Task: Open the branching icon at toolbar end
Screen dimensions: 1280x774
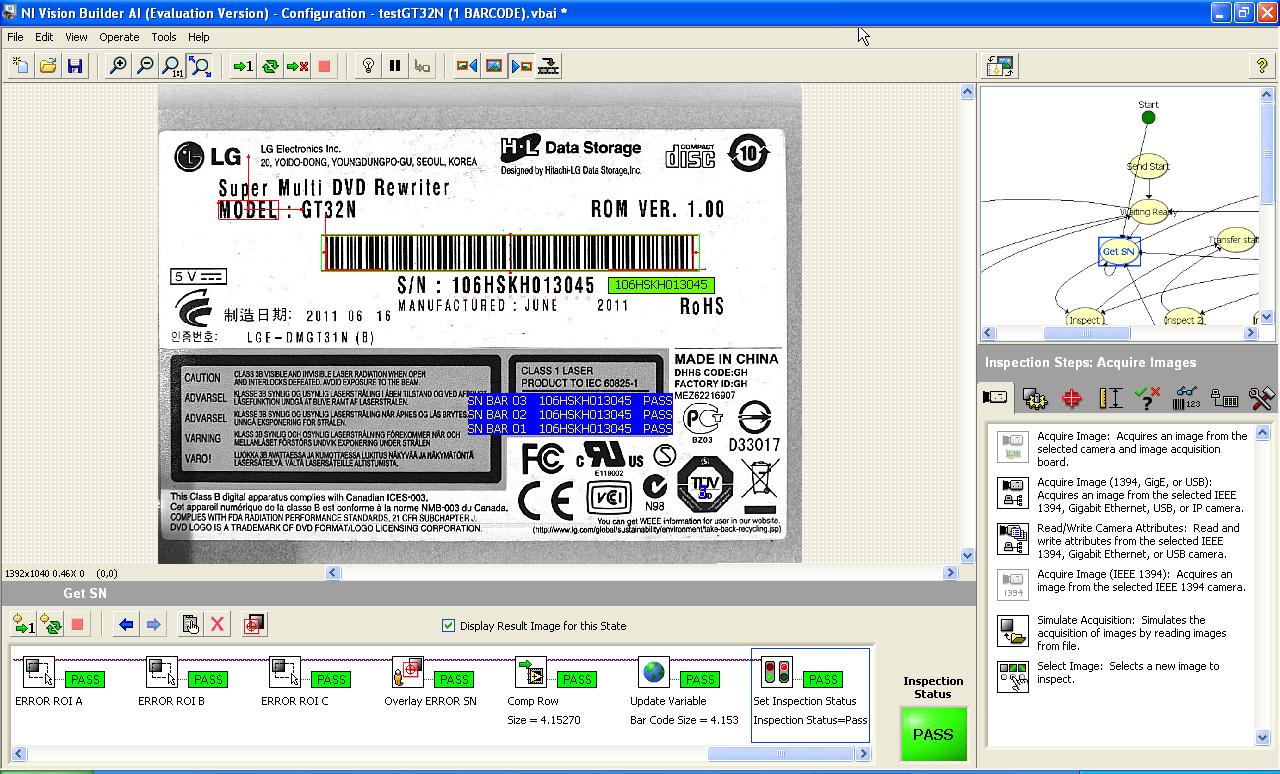Action: click(548, 66)
